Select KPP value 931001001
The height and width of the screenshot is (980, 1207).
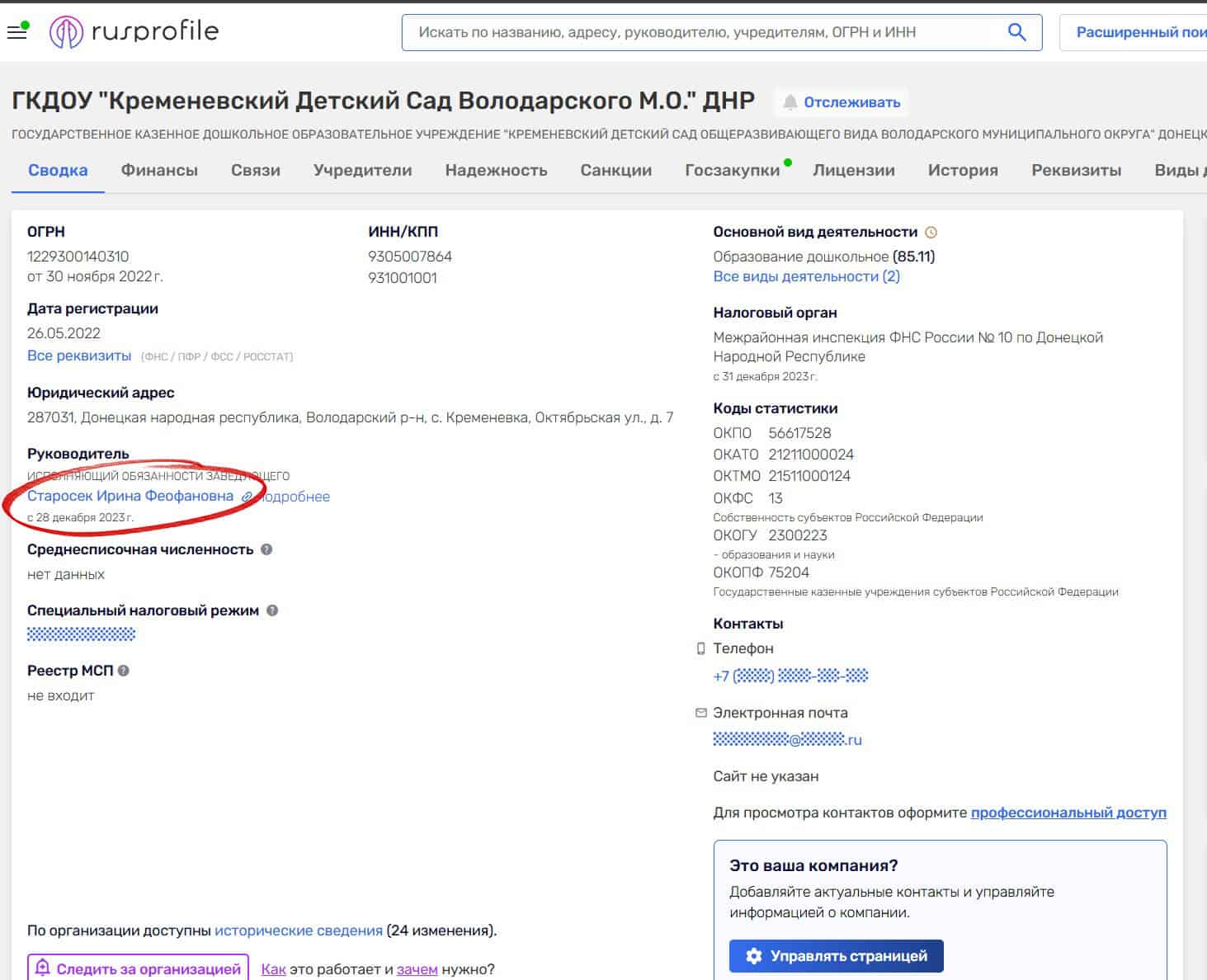[x=403, y=278]
